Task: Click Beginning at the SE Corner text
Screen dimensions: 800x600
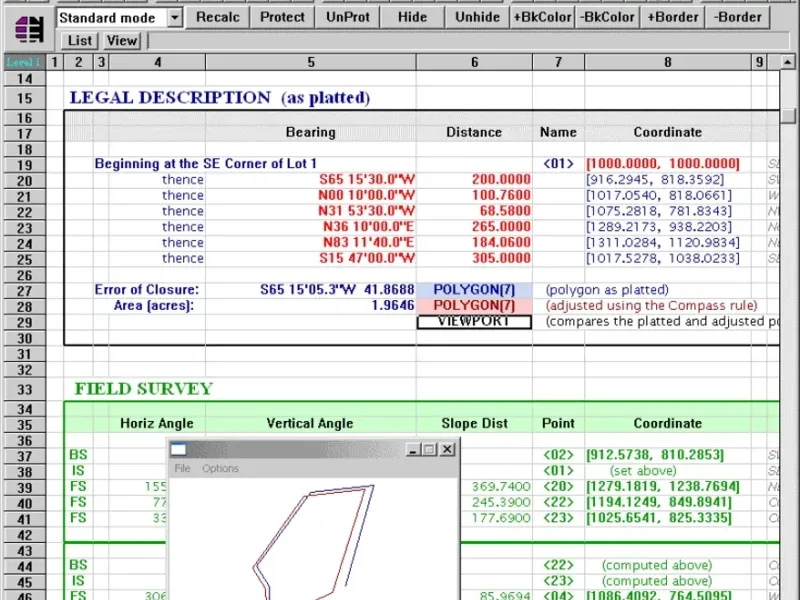Action: 206,164
